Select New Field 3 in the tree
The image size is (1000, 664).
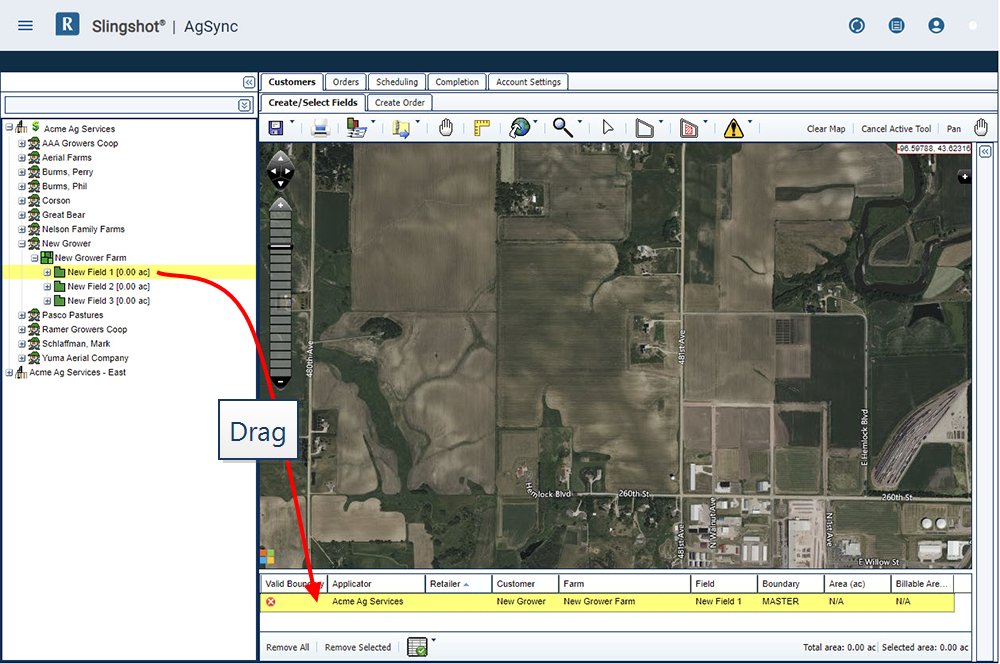click(x=108, y=301)
